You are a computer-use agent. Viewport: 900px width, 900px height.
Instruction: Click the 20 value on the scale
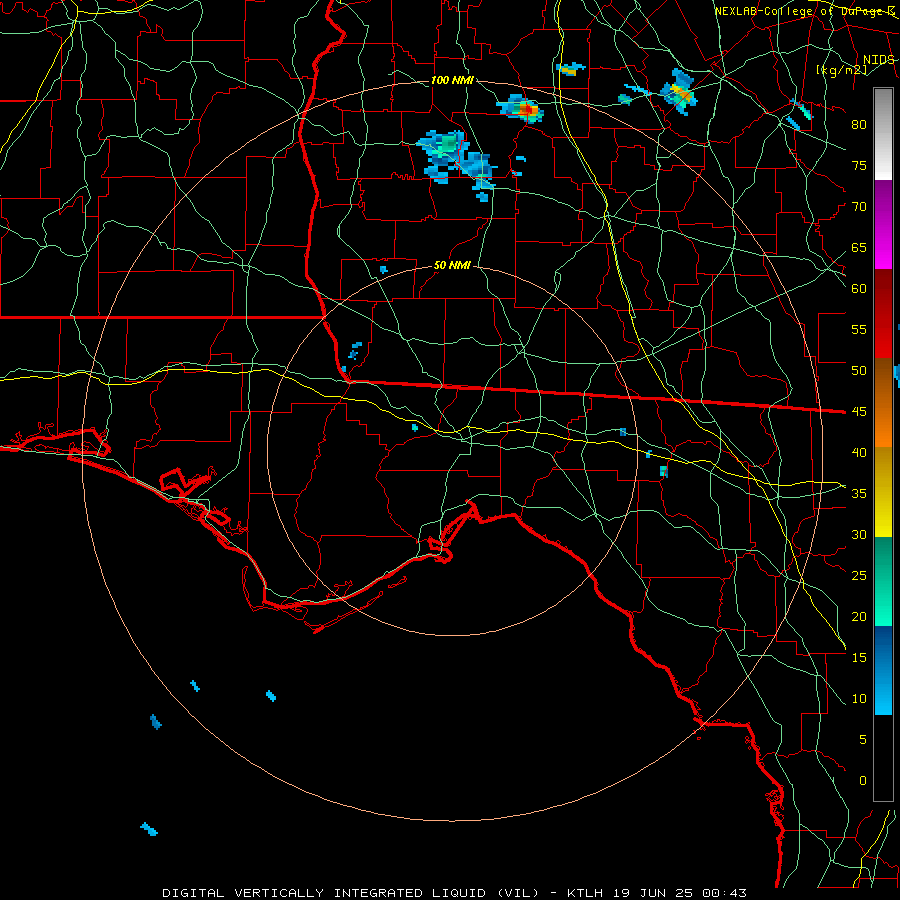tap(859, 616)
